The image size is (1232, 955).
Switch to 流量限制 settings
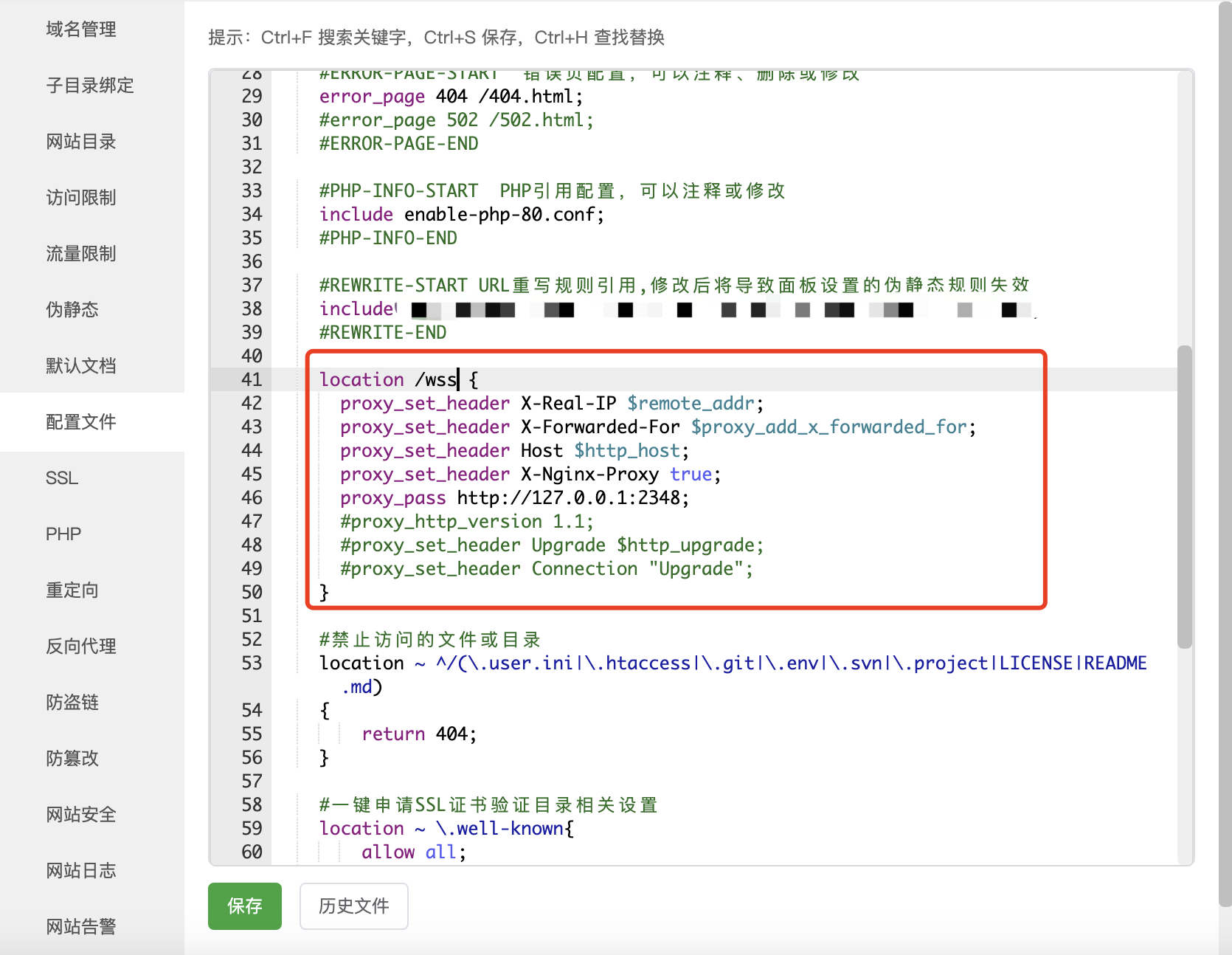point(81,254)
